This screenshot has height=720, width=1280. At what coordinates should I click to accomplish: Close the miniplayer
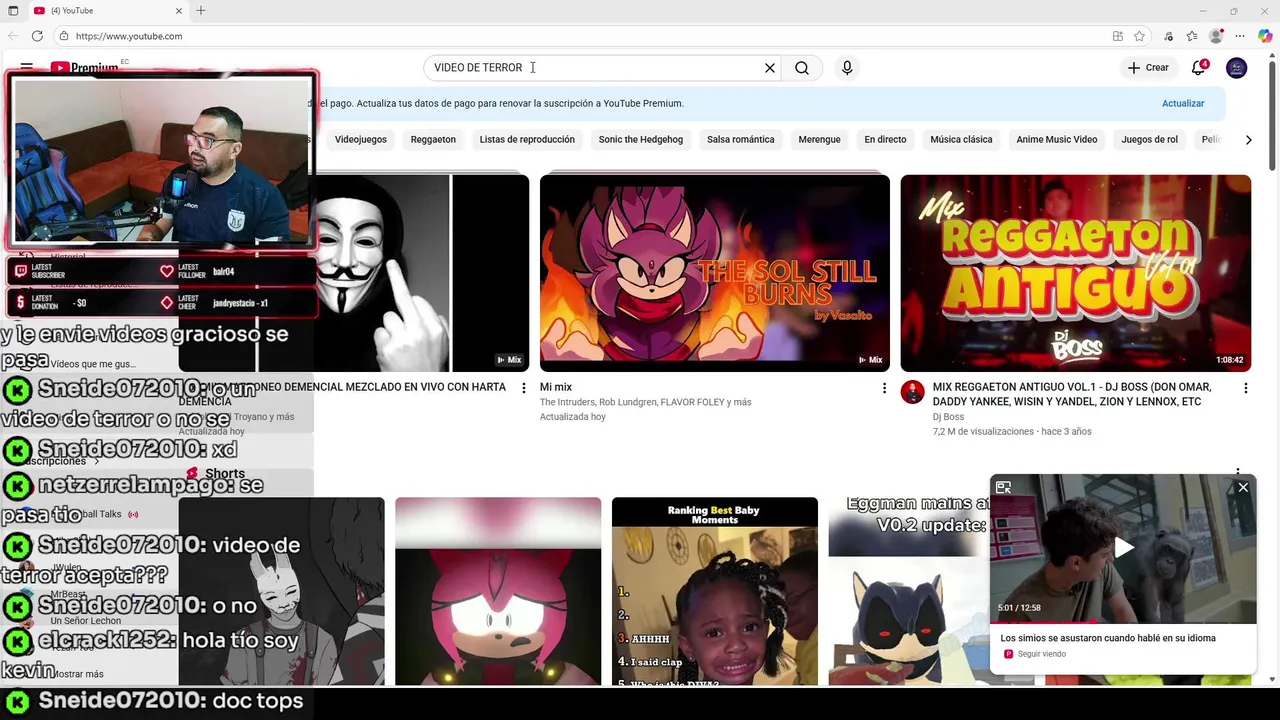[1243, 488]
